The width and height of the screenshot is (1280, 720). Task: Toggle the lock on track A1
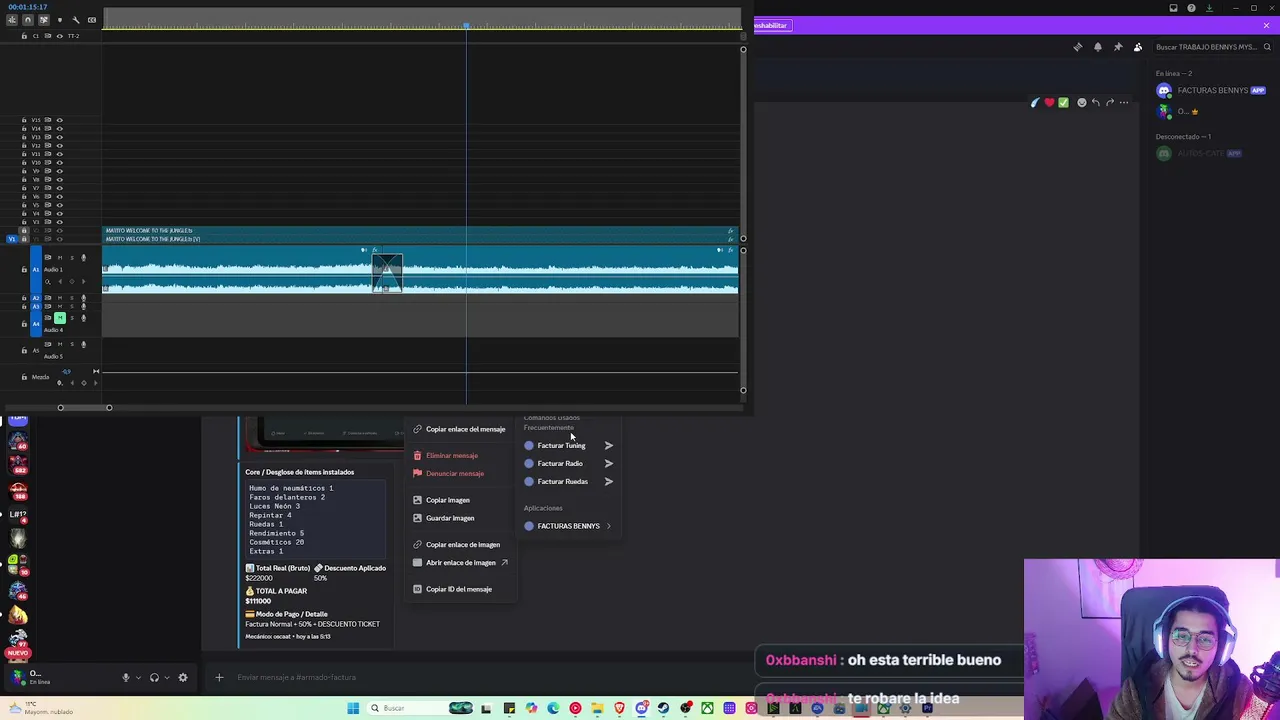[x=24, y=270]
